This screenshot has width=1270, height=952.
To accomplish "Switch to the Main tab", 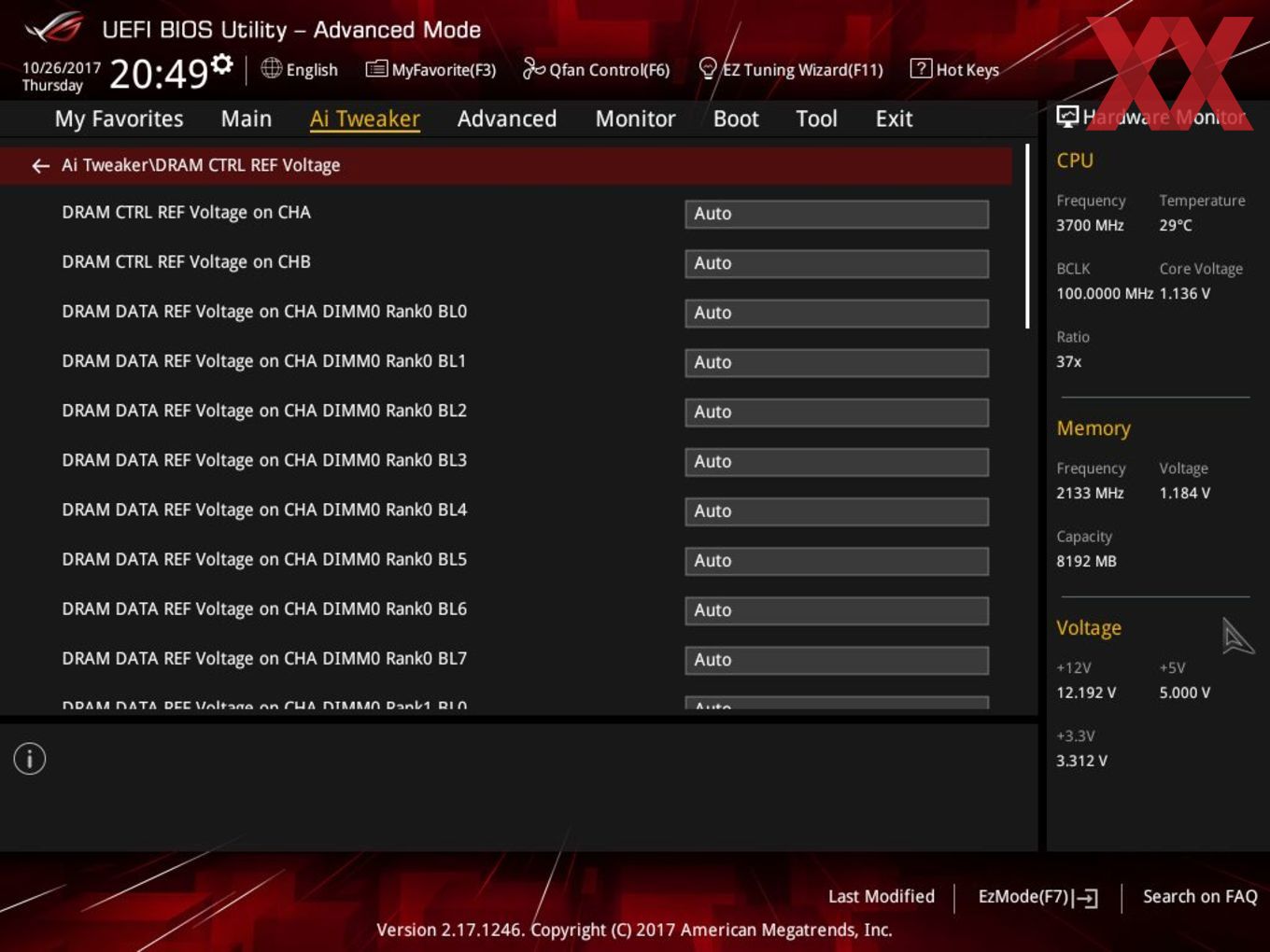I will point(247,119).
